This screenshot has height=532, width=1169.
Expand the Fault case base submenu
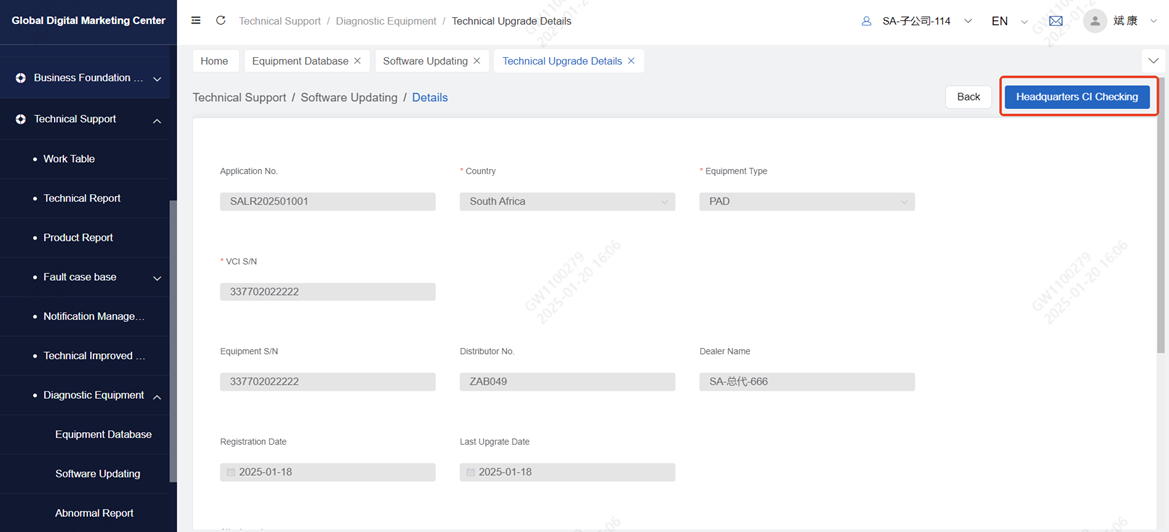pos(157,278)
